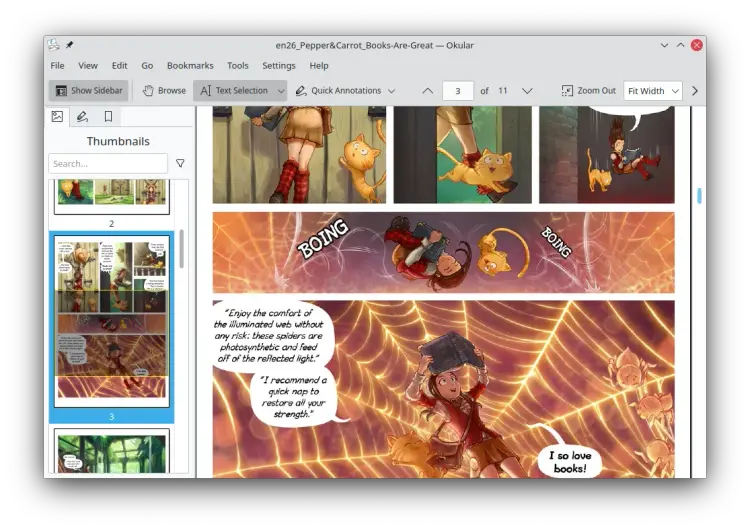
Task: Open the Thumbnails panel tab icon
Action: (x=57, y=116)
